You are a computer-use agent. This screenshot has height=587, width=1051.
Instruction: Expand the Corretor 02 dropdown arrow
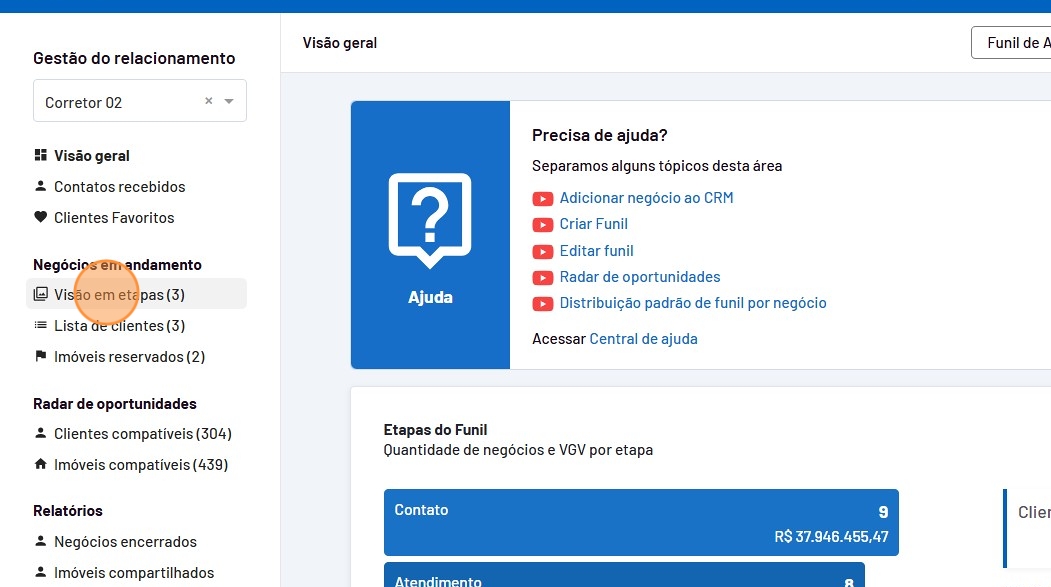pos(230,102)
